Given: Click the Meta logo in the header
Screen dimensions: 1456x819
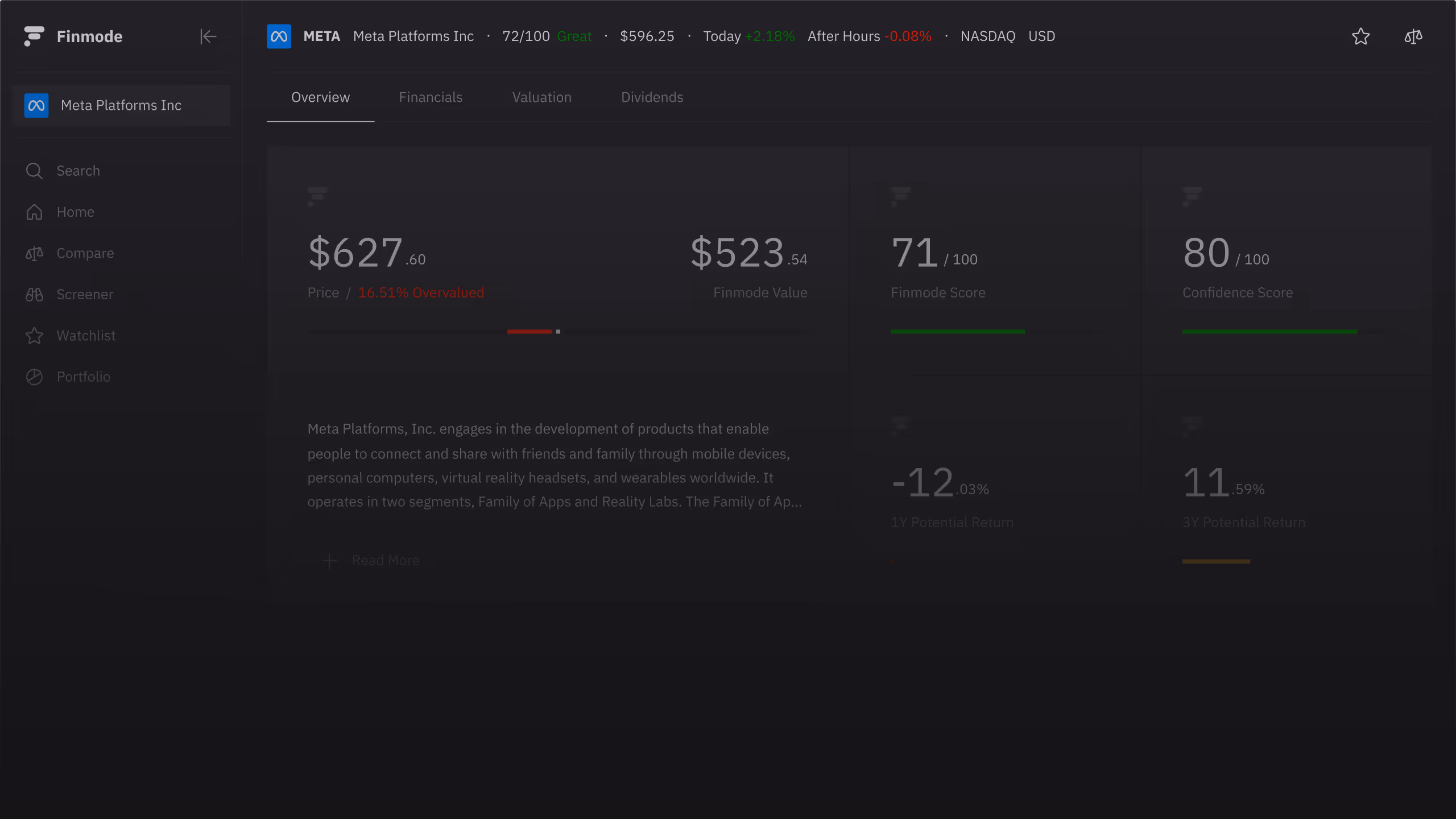Looking at the screenshot, I should coord(279,36).
